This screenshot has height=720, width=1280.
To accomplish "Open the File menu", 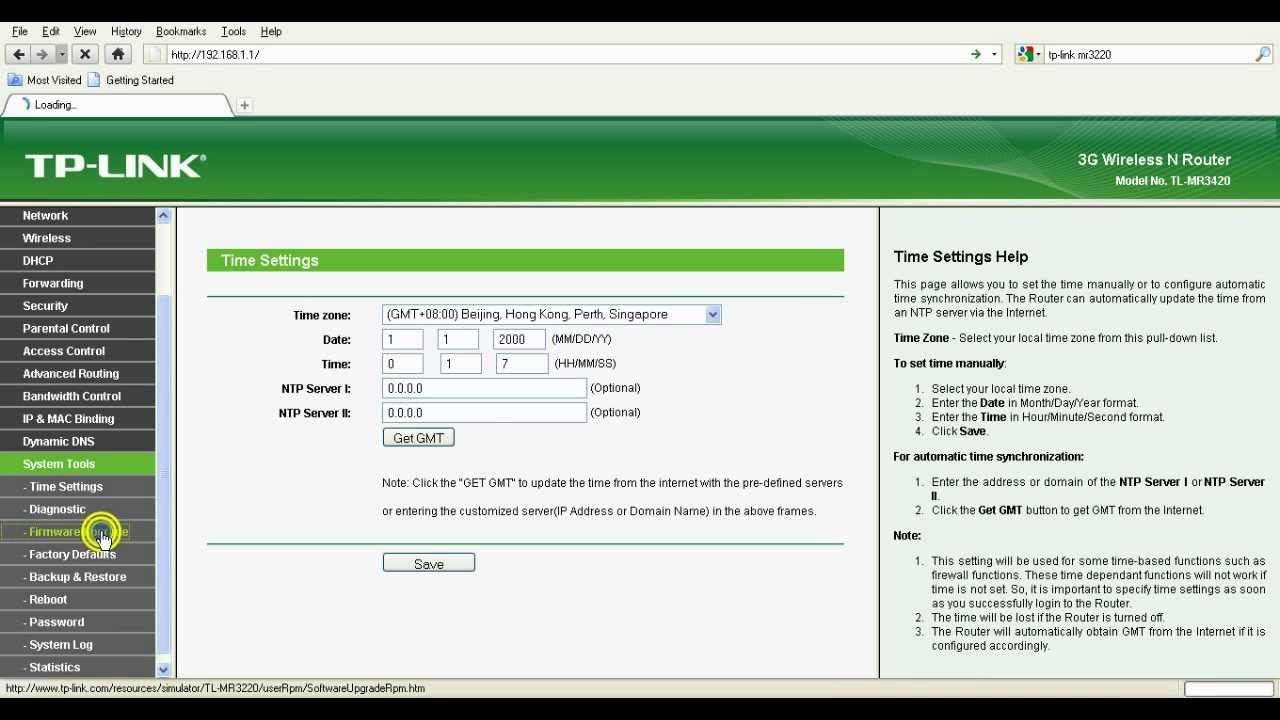I will 19,31.
